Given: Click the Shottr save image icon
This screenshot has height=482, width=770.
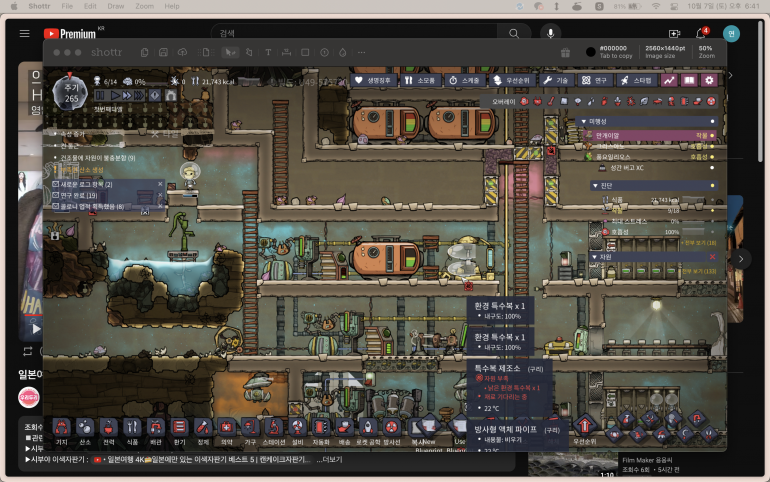Looking at the screenshot, I should click(x=164, y=53).
